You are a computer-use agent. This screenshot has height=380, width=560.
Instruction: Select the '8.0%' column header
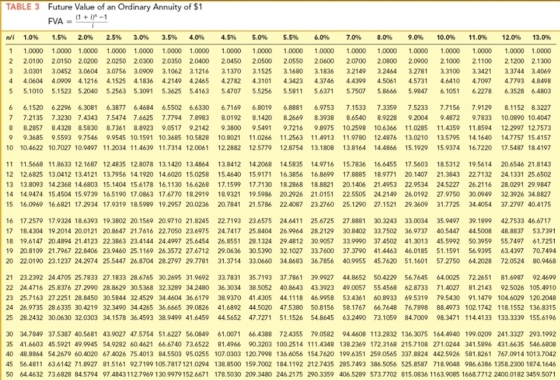click(385, 37)
